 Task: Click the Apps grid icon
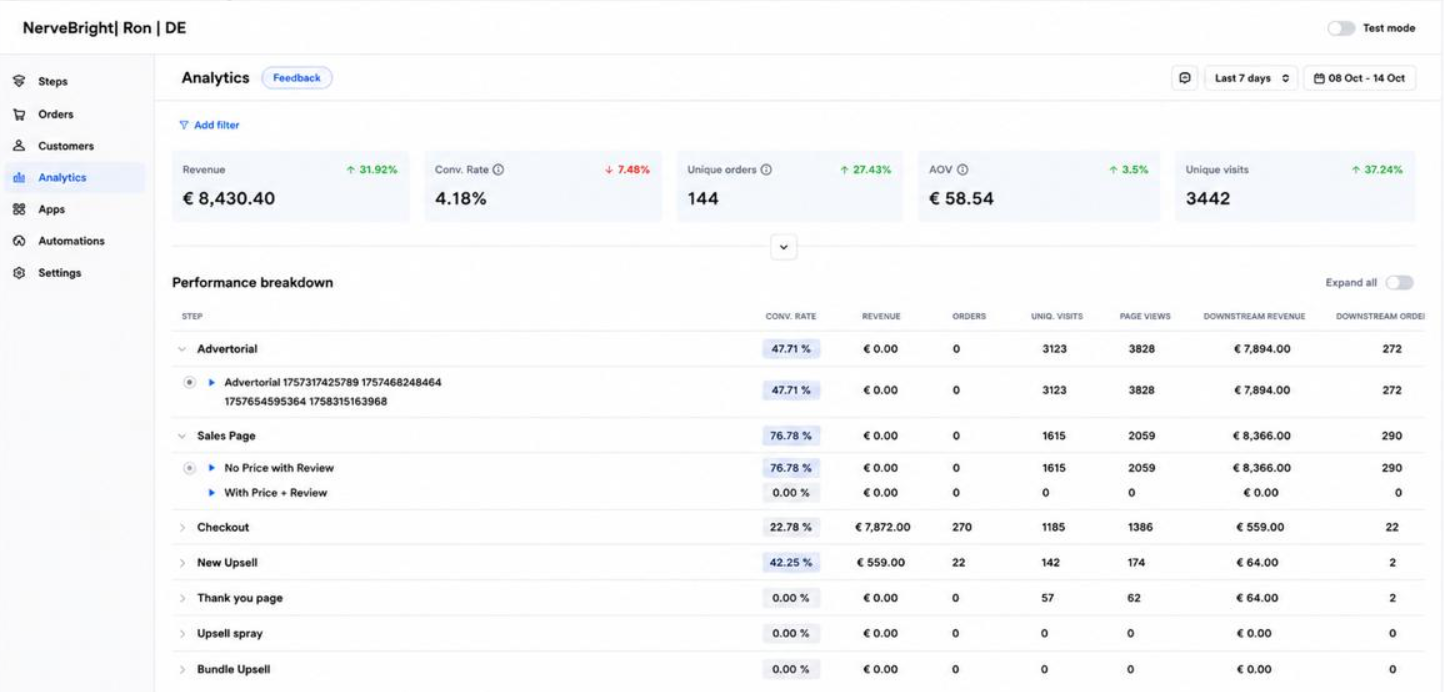18,210
